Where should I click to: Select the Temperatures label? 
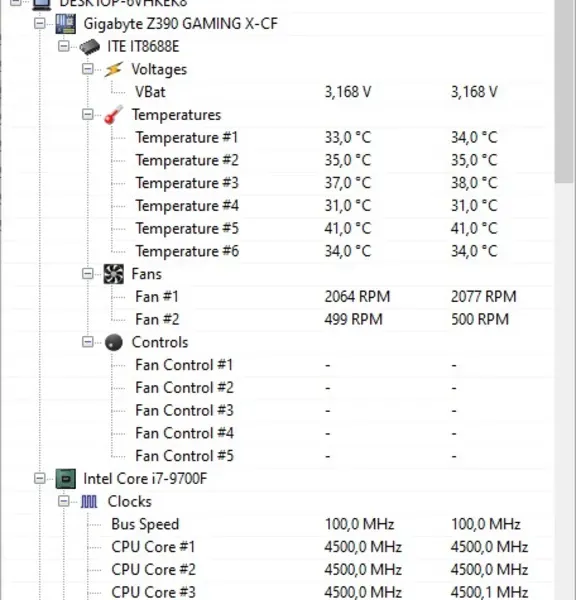point(176,115)
